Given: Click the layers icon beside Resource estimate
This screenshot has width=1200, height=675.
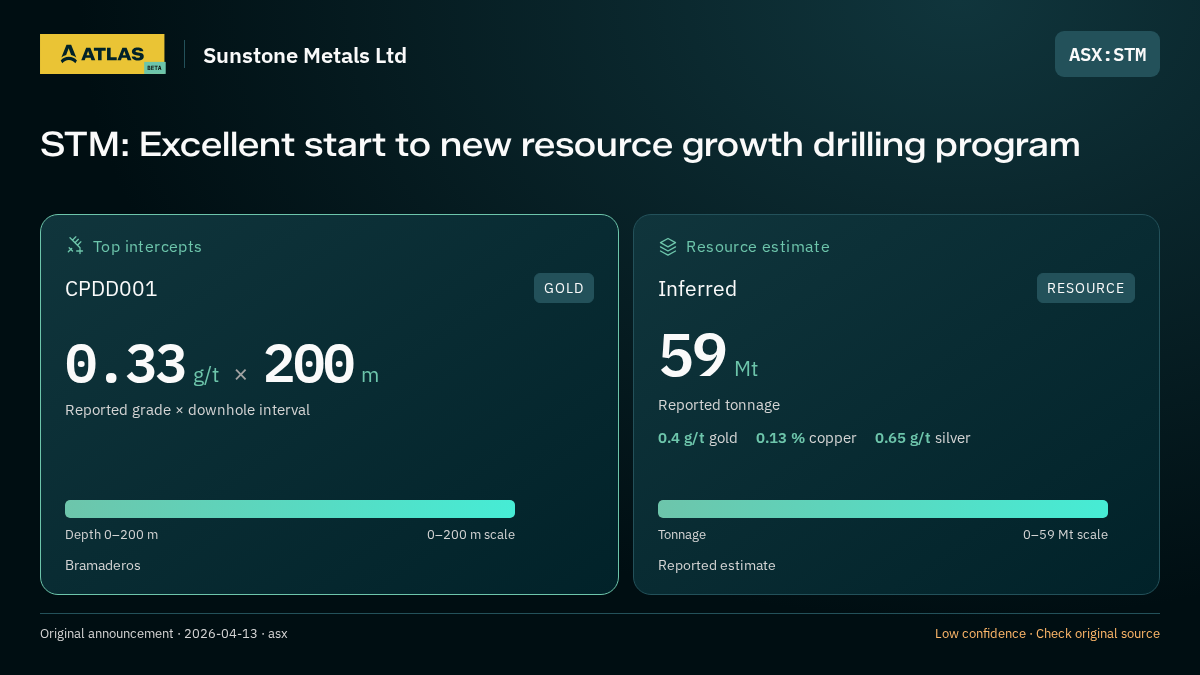Looking at the screenshot, I should [668, 246].
